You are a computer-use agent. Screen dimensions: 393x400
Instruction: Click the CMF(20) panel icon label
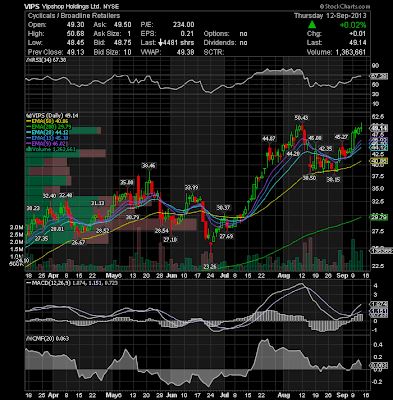28,339
